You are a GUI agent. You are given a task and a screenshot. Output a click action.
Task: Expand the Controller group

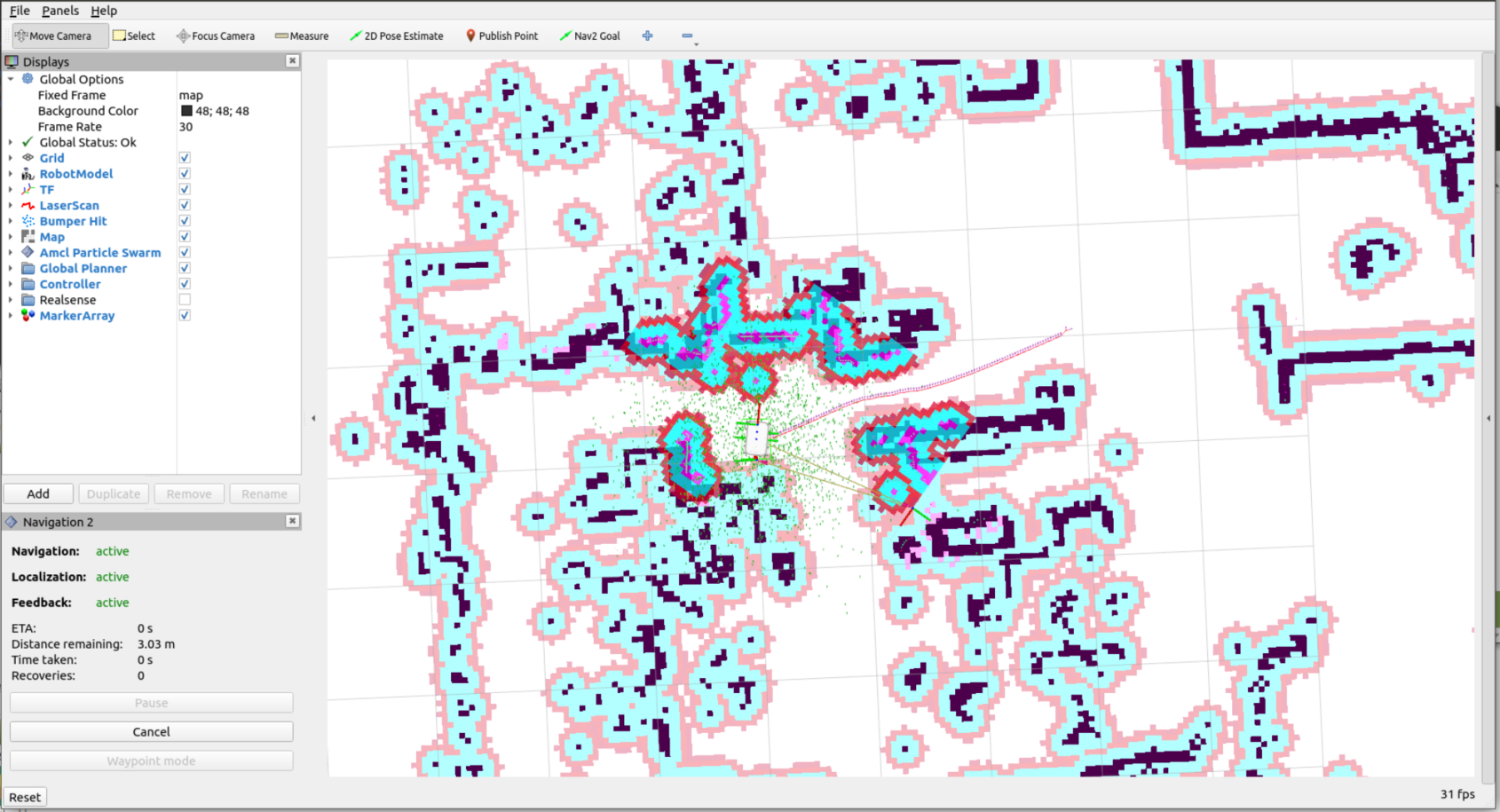tap(11, 284)
